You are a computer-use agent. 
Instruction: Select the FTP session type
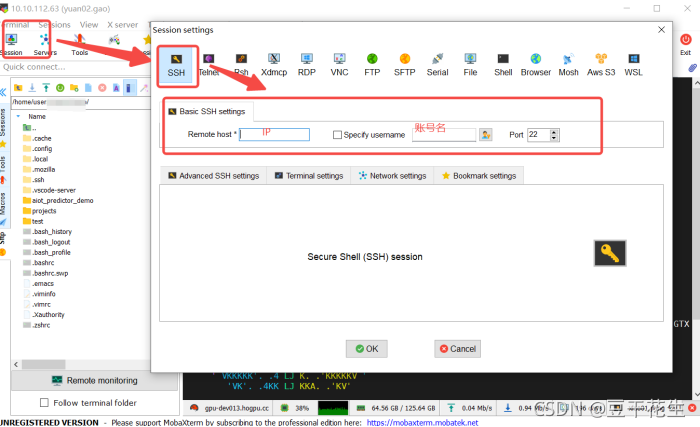tap(372, 65)
